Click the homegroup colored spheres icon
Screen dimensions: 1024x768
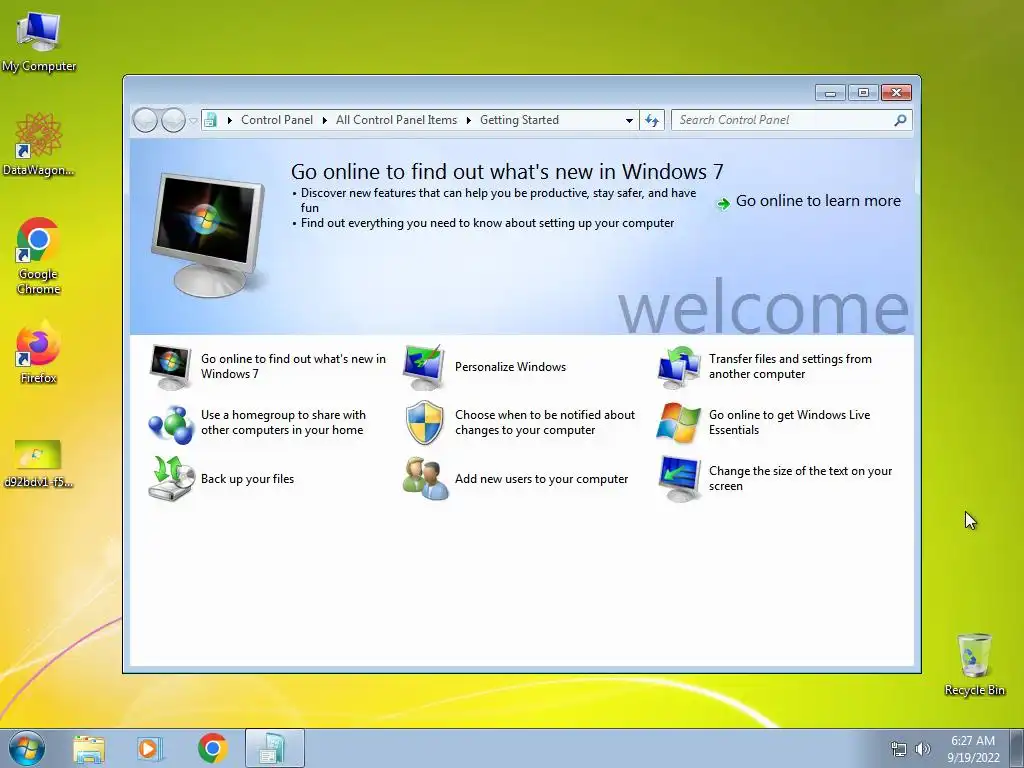[171, 424]
